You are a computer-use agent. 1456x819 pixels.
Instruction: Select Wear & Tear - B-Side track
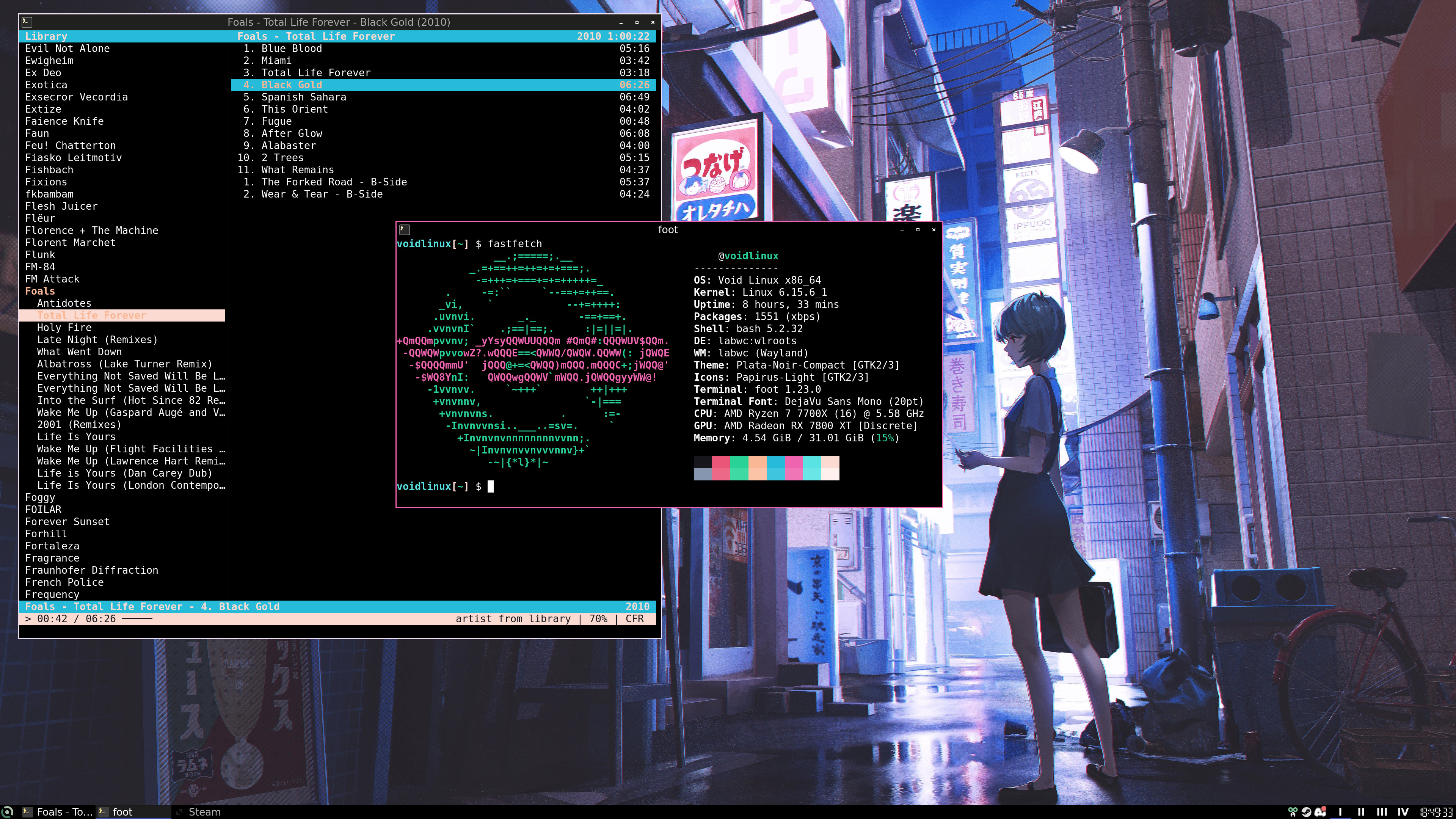443,195
